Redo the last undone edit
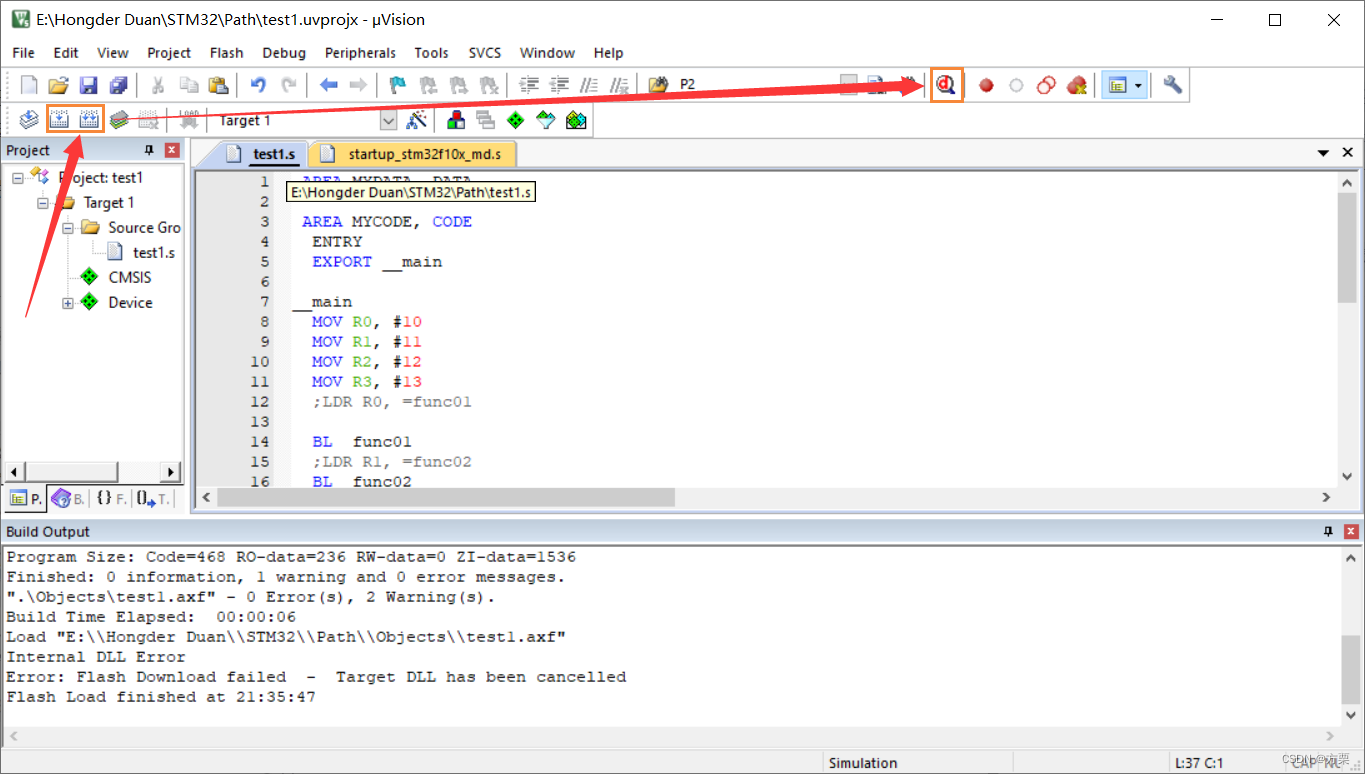The height and width of the screenshot is (774, 1365). (288, 85)
